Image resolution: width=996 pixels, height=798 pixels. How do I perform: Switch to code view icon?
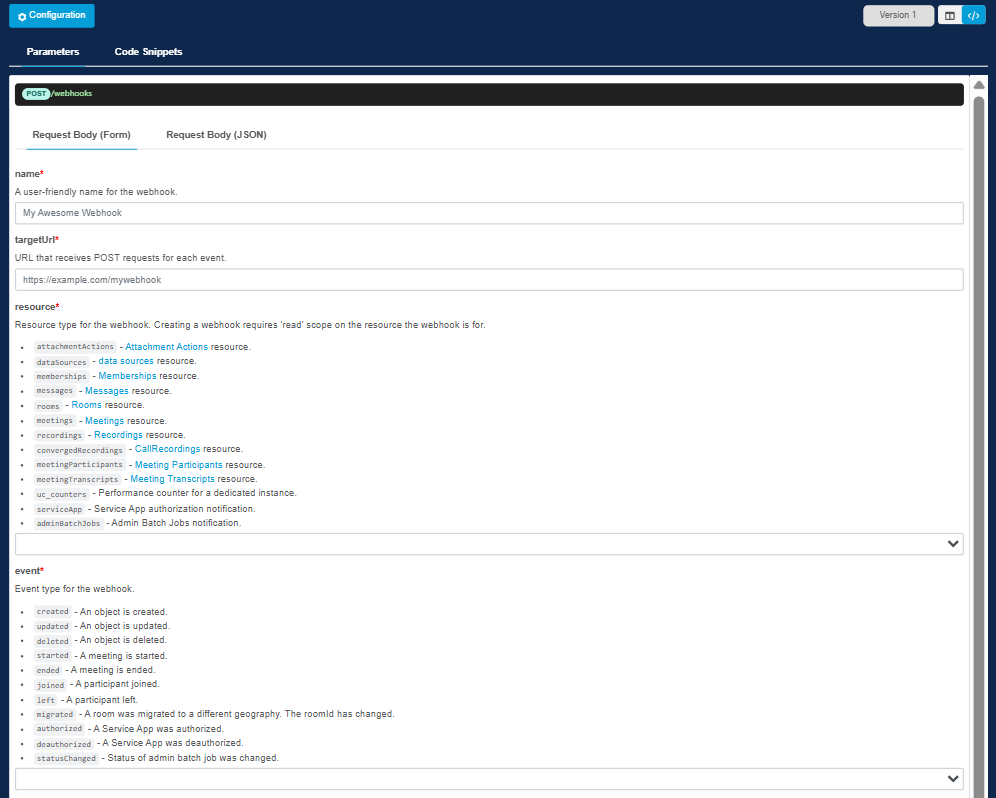[973, 16]
